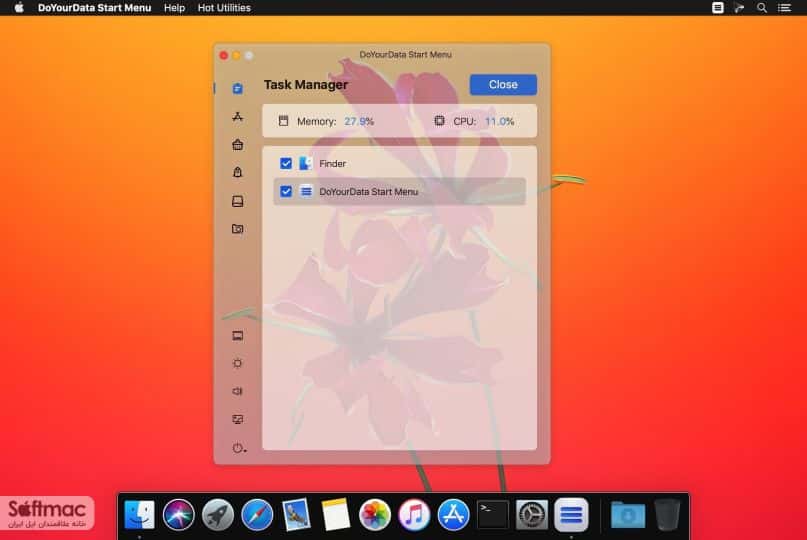Image resolution: width=807 pixels, height=540 pixels.
Task: Select the camera folder sidebar icon
Action: click(237, 229)
